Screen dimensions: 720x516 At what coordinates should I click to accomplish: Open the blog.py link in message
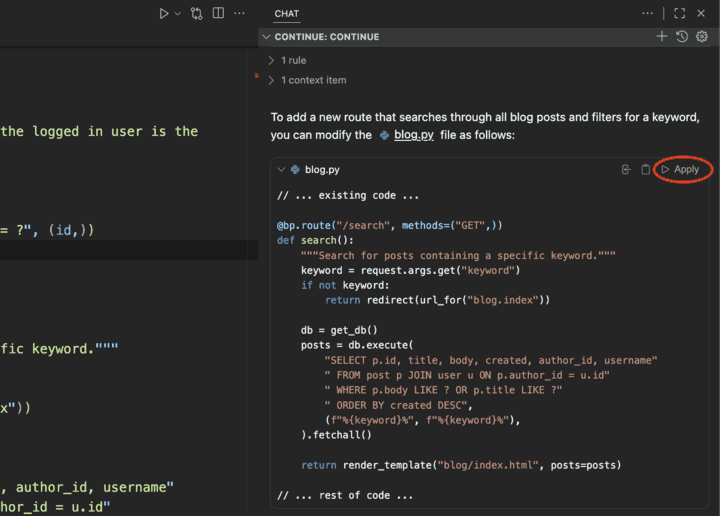coord(413,135)
